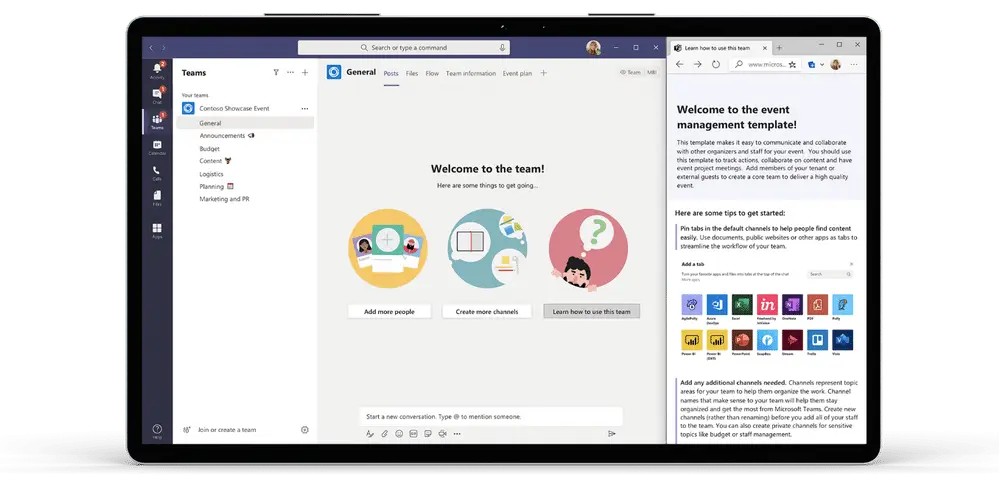Click the Search or type a command box

(403, 48)
